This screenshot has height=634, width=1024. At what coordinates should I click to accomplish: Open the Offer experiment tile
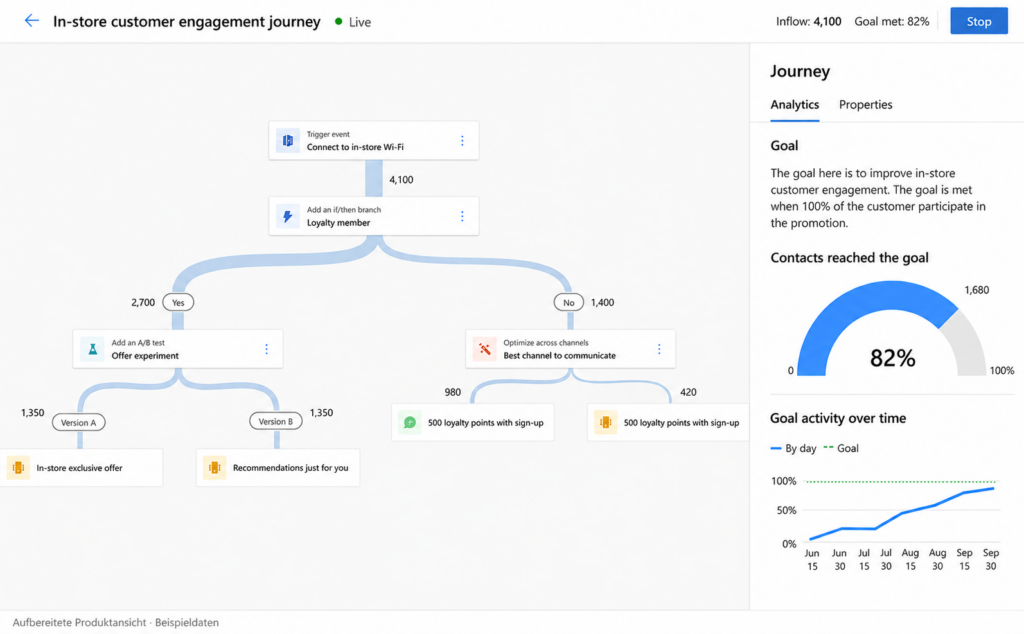tap(178, 349)
